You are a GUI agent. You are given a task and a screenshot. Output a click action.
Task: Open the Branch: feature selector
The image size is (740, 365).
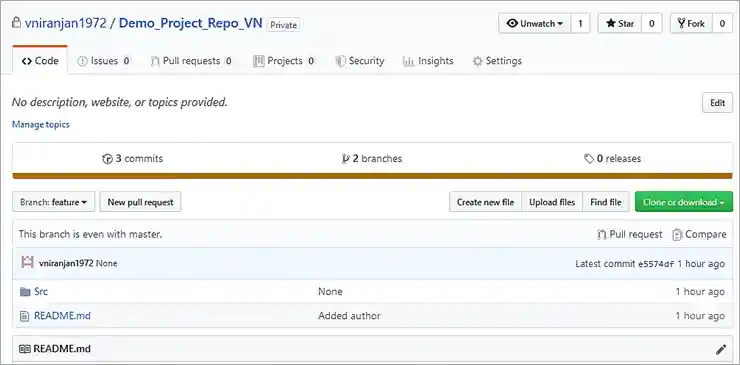tap(54, 202)
